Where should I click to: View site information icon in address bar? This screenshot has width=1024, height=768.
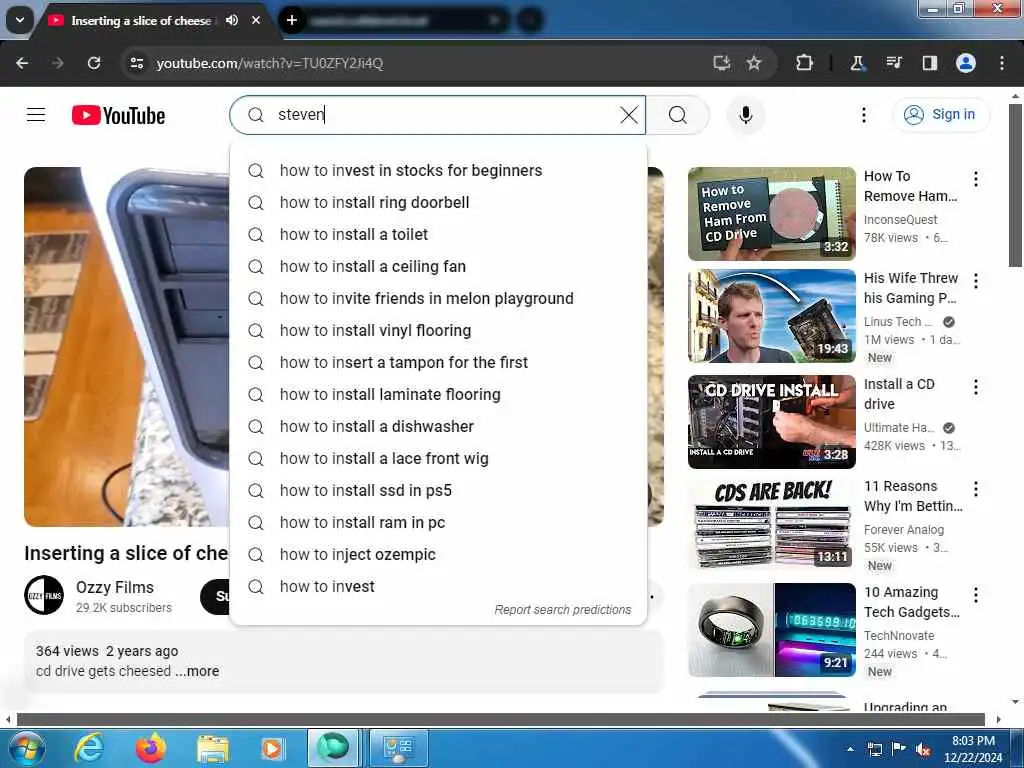pyautogui.click(x=136, y=63)
